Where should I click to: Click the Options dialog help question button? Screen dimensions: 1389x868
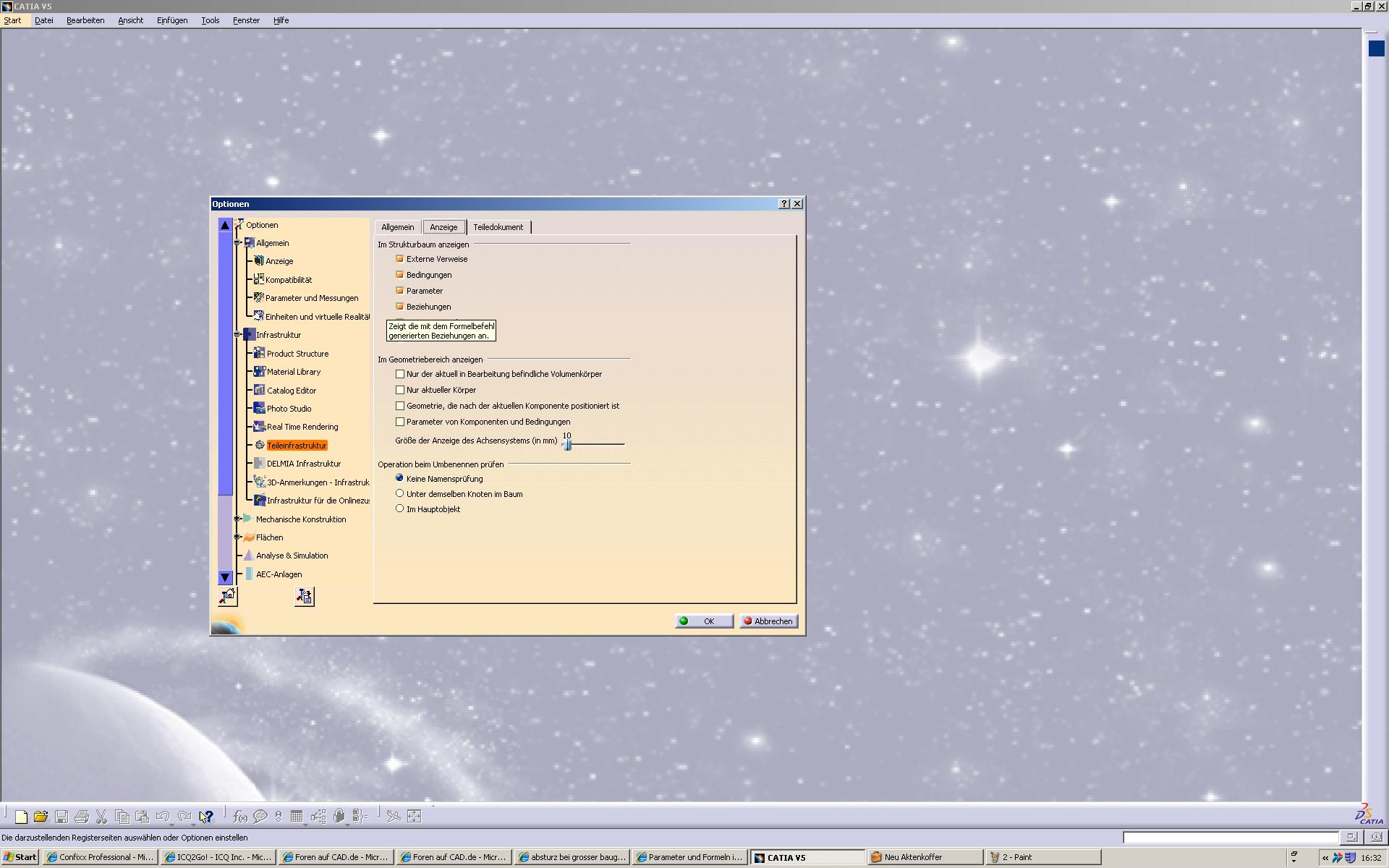[784, 204]
